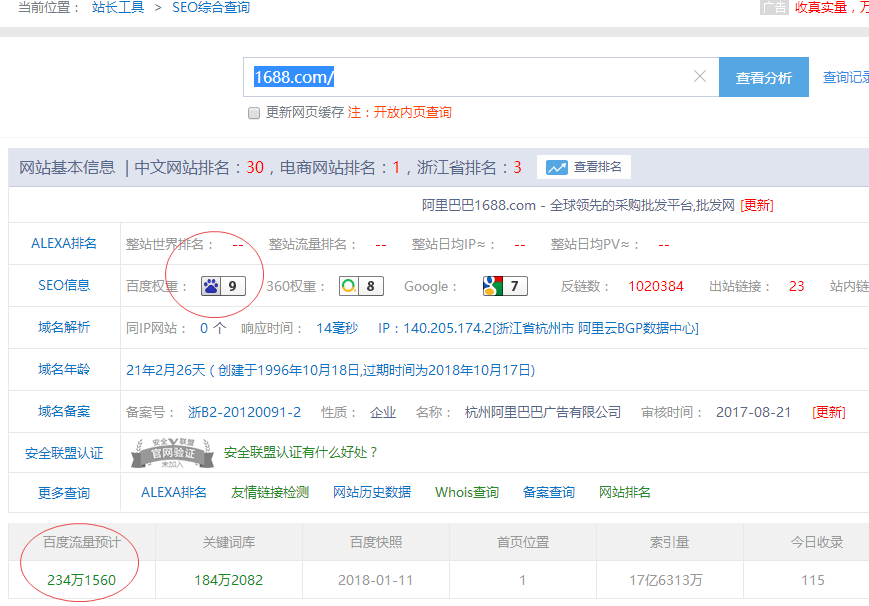Click the 查看排名 chart icon
This screenshot has width=869, height=606.
[x=556, y=167]
